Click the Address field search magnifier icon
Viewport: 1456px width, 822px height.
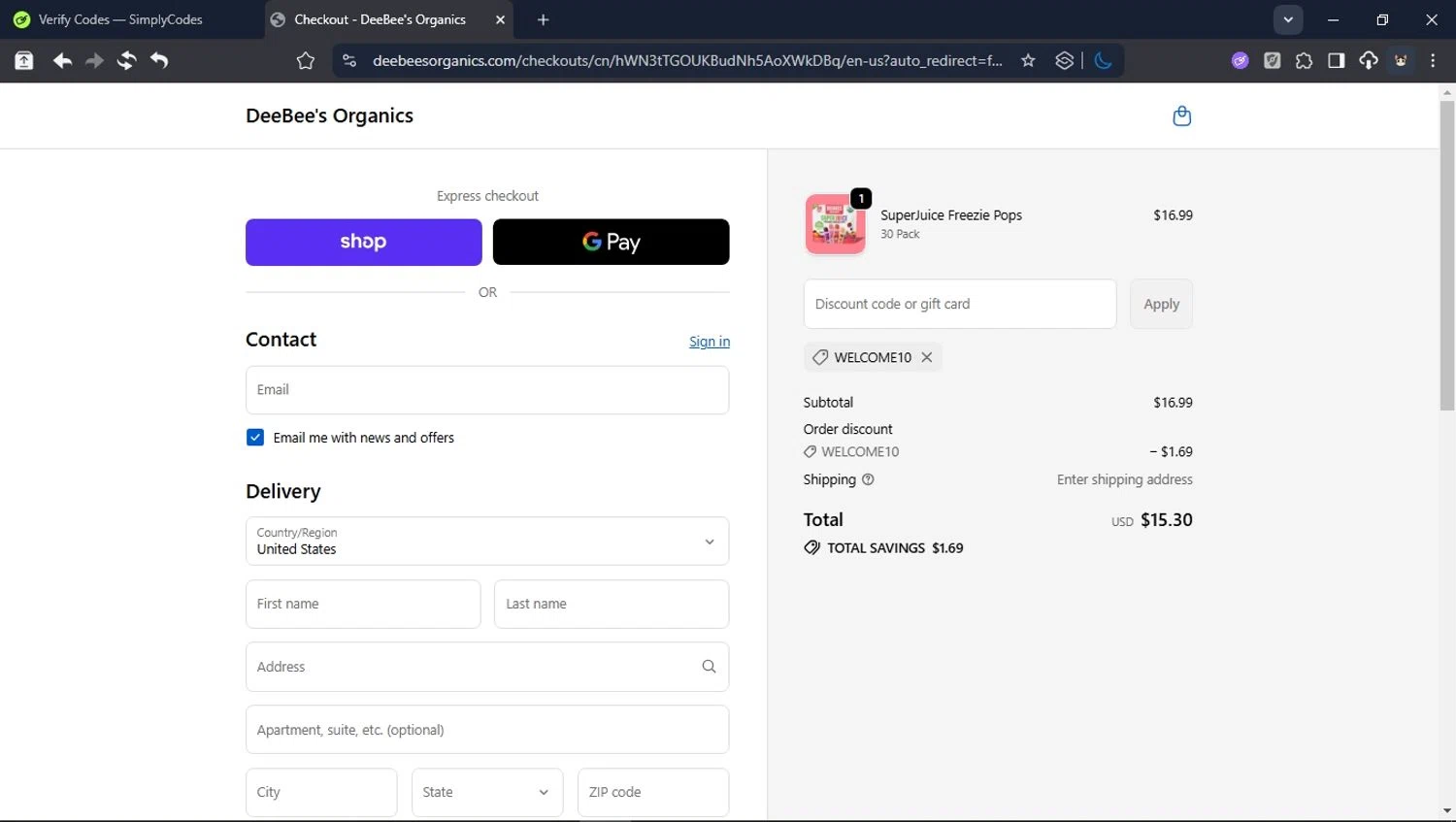[709, 667]
